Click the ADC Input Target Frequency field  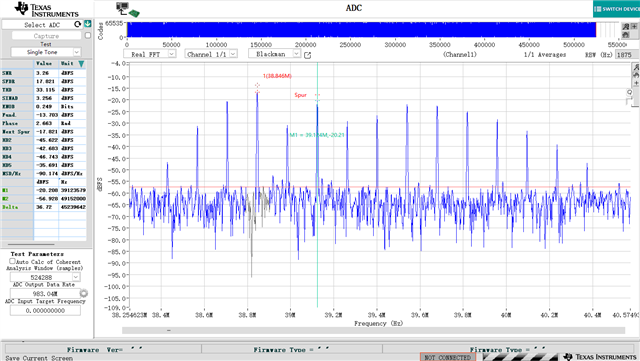point(45,310)
